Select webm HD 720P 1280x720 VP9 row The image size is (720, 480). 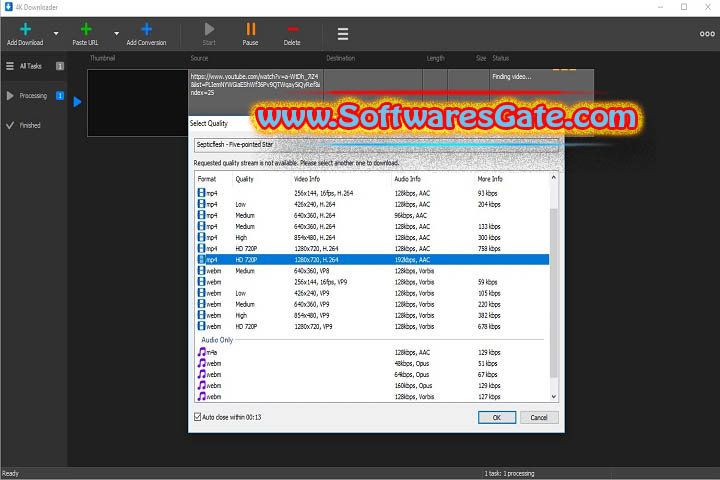click(371, 326)
